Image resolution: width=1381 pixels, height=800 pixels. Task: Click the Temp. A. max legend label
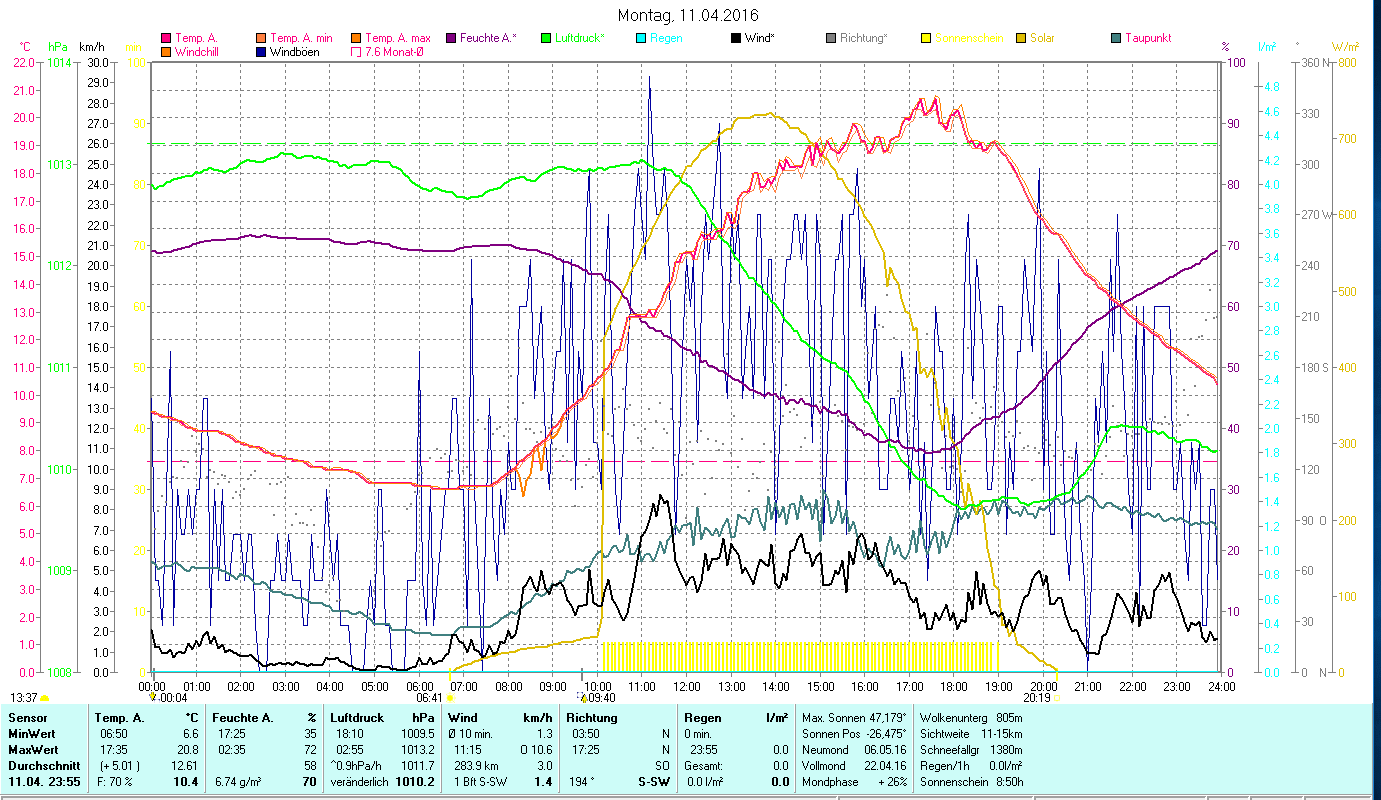coord(397,38)
